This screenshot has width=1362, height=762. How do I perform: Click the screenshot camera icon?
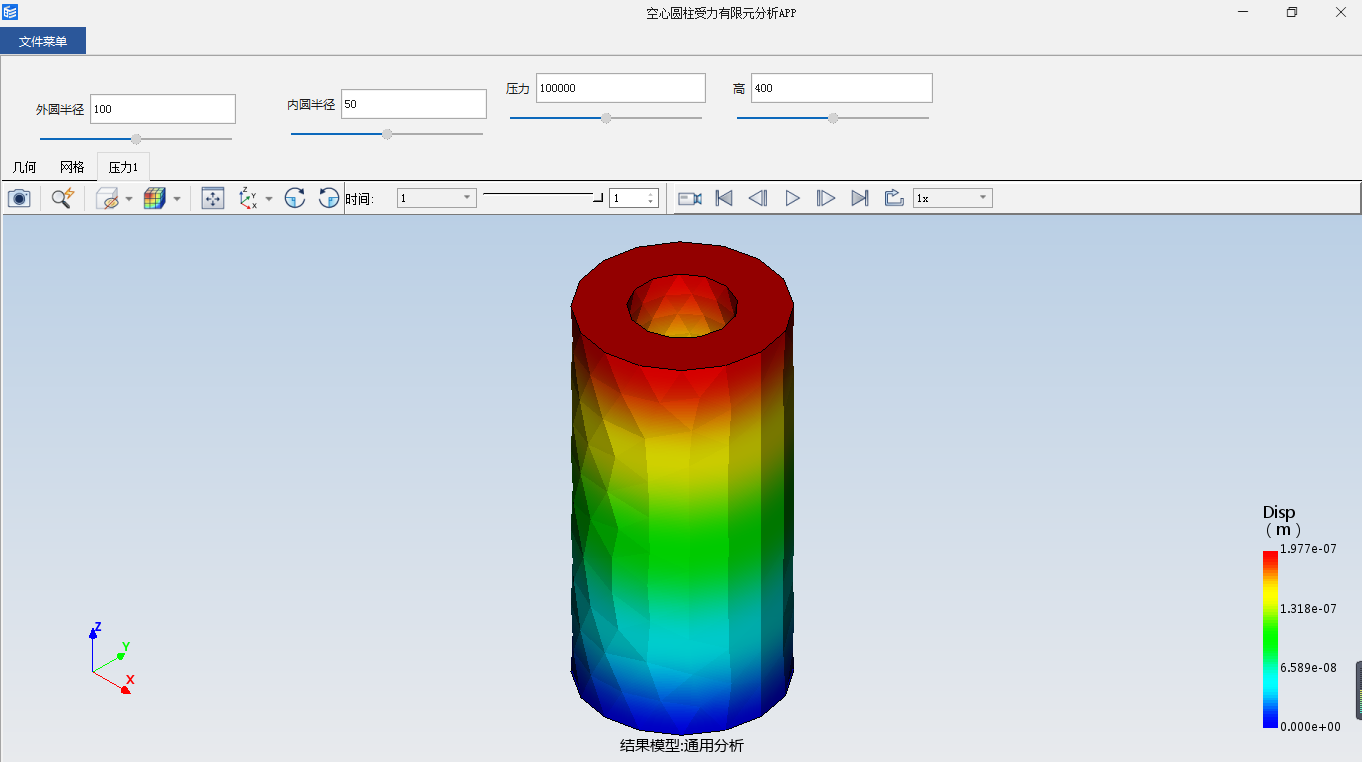click(x=19, y=198)
